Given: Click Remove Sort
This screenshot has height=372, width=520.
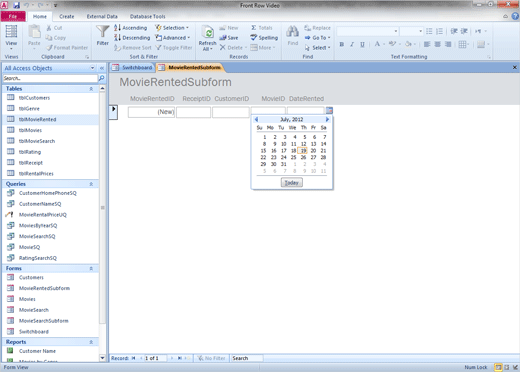Looking at the screenshot, I should pyautogui.click(x=133, y=48).
